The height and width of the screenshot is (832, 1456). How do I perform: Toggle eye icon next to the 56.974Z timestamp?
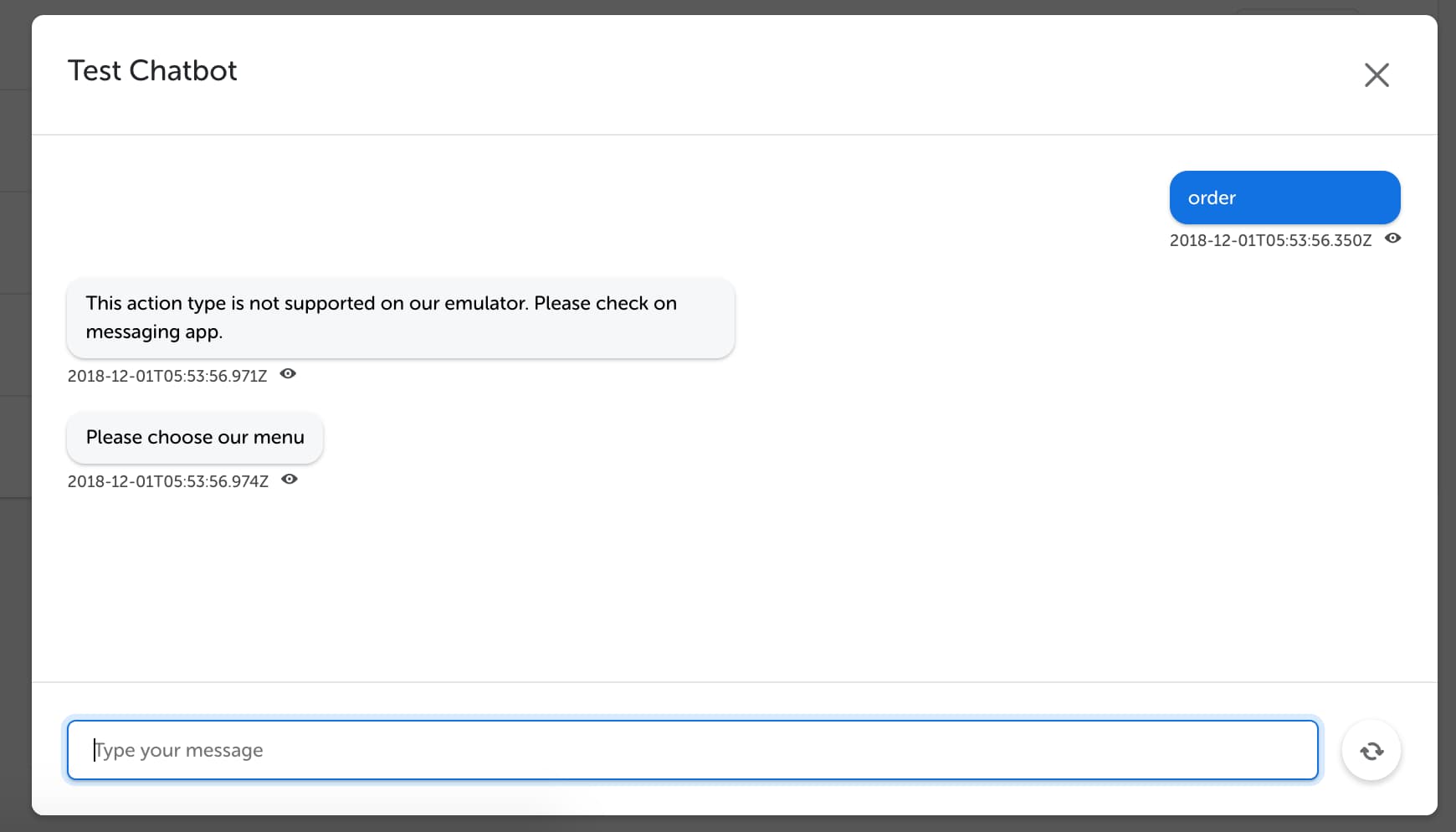[290, 480]
